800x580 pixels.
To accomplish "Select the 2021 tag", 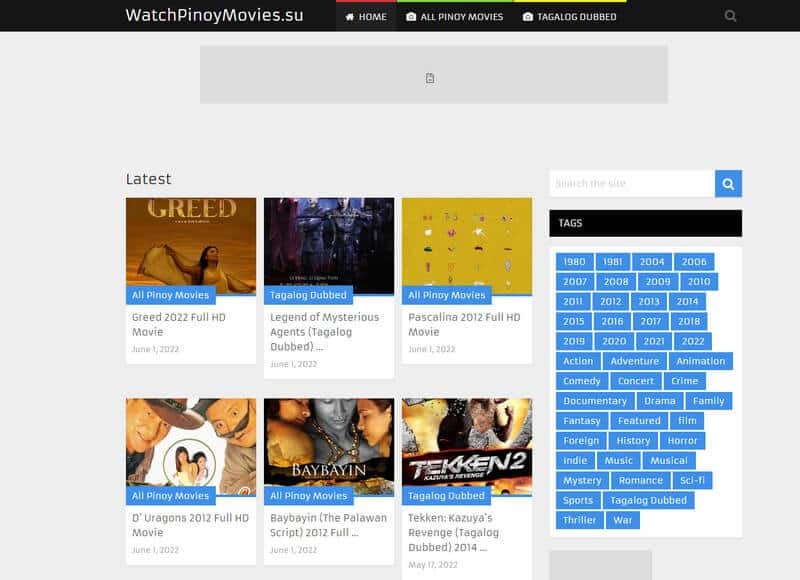I will click(x=654, y=341).
